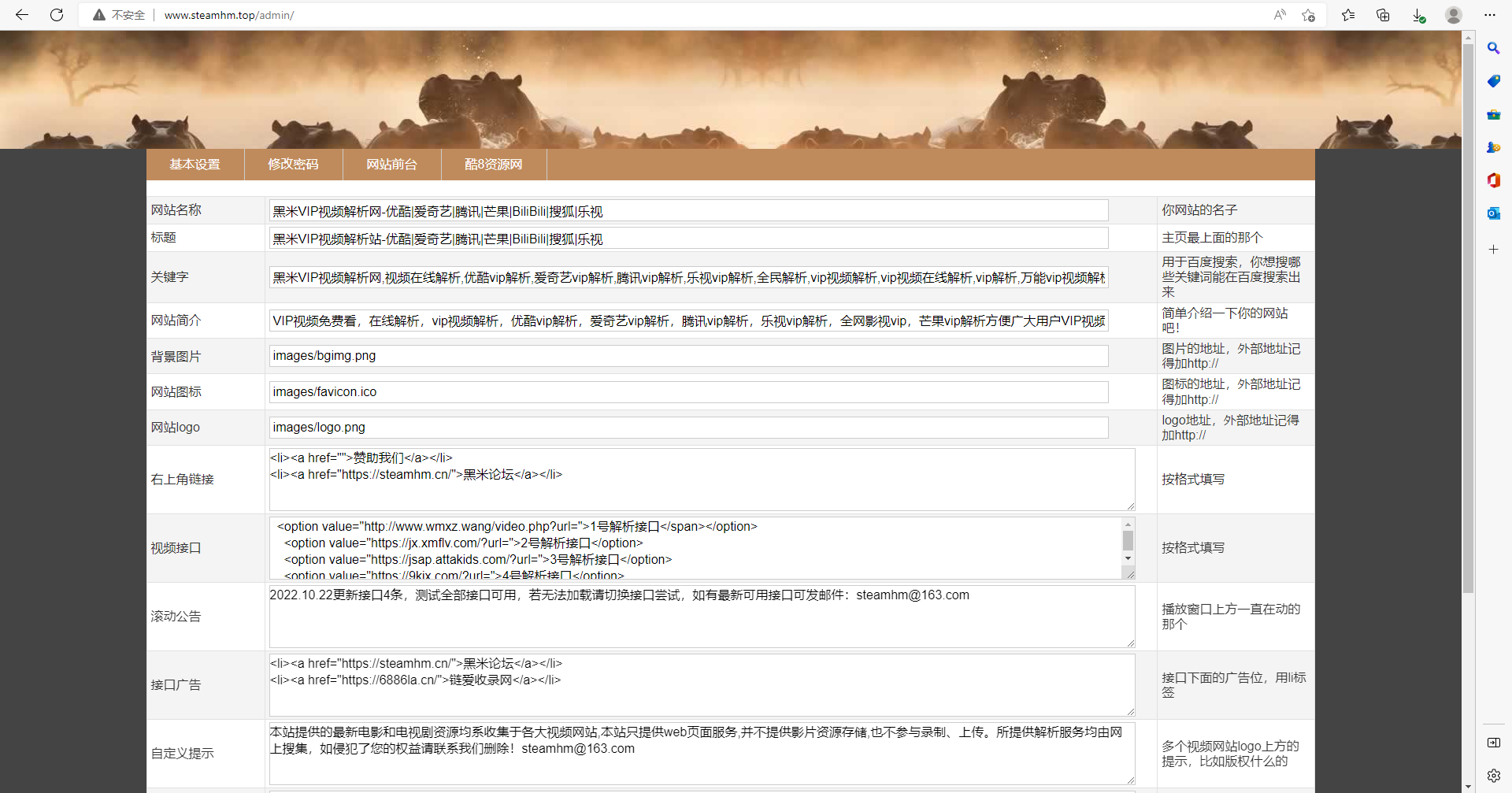Click the 主页最上面的那个 hint text
The height and width of the screenshot is (793, 1512).
point(1212,238)
